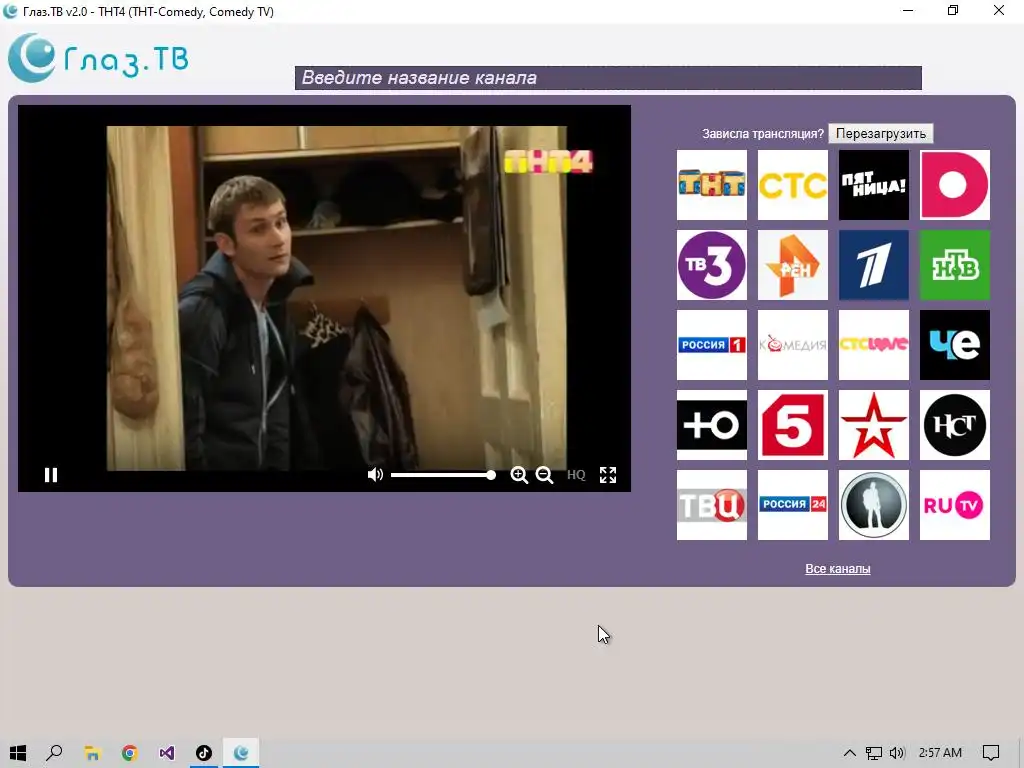The height and width of the screenshot is (768, 1024).
Task: Mute the player with speaker icon
Action: tap(375, 475)
